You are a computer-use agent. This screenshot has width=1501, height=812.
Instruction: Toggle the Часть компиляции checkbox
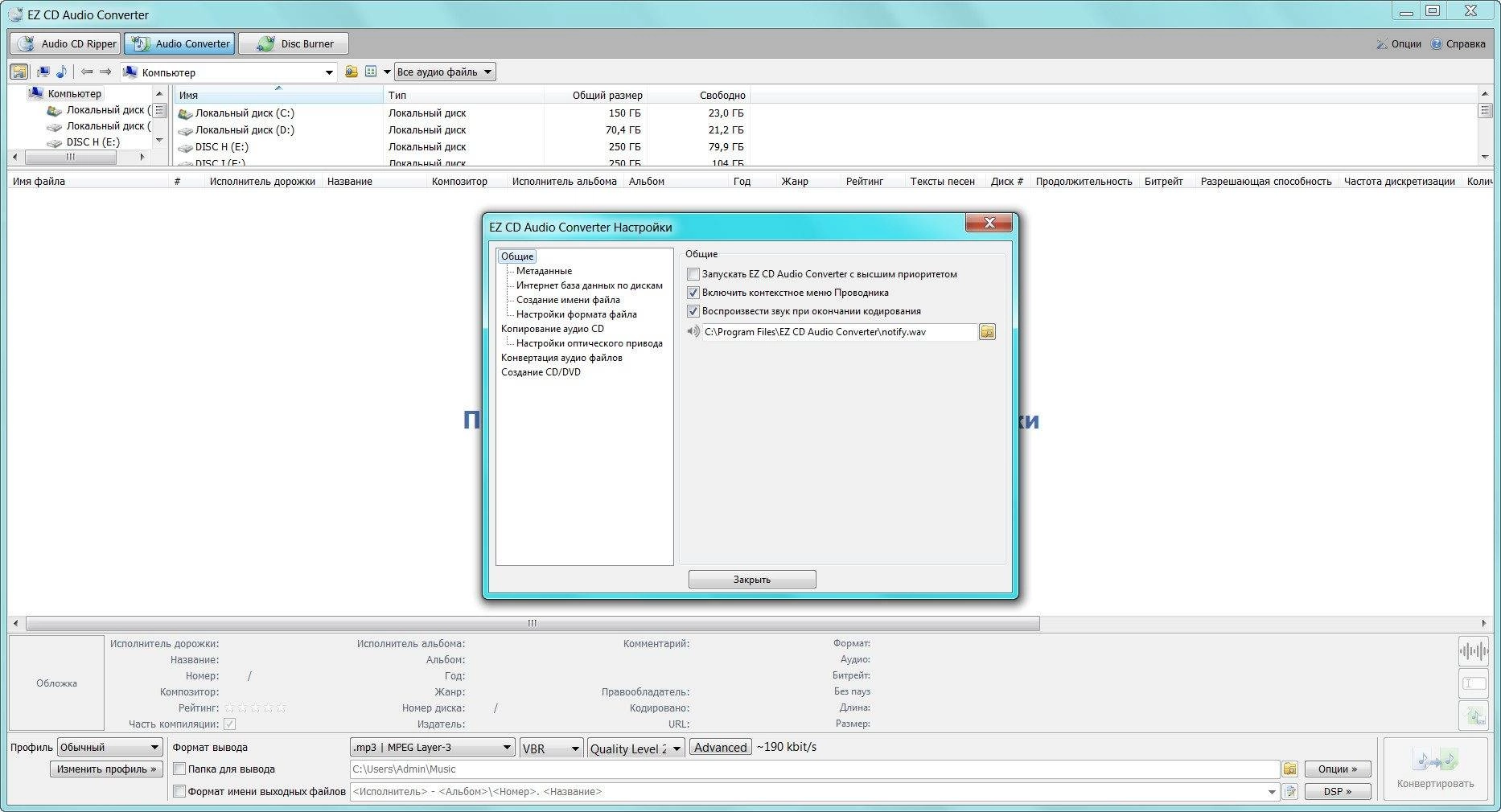point(230,724)
